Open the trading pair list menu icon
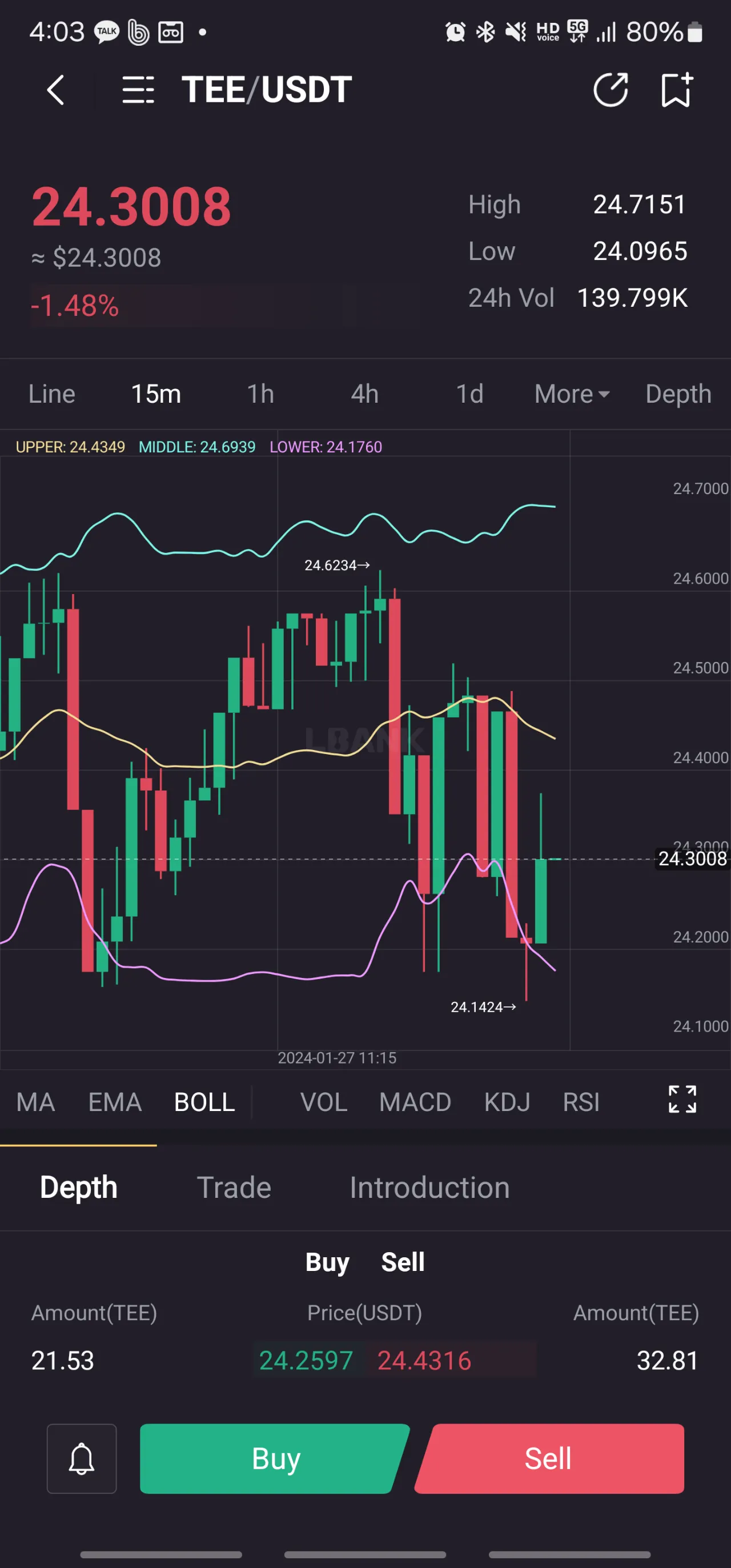The height and width of the screenshot is (1568, 731). coord(138,90)
